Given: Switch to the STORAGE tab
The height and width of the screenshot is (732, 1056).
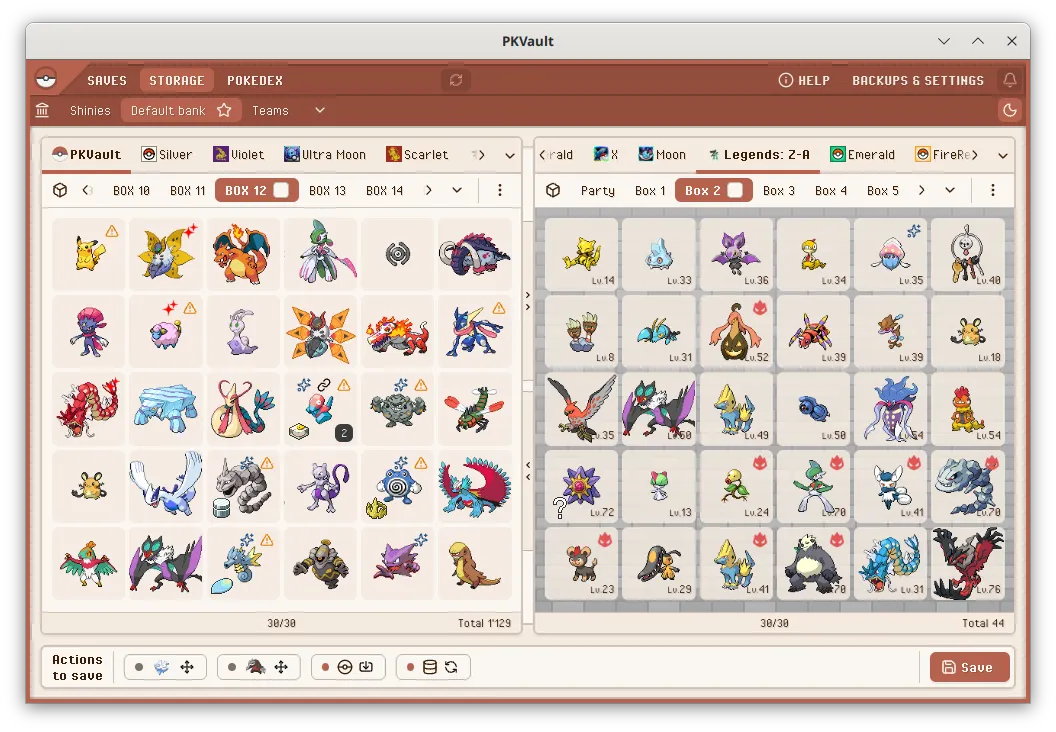Looking at the screenshot, I should tap(176, 80).
